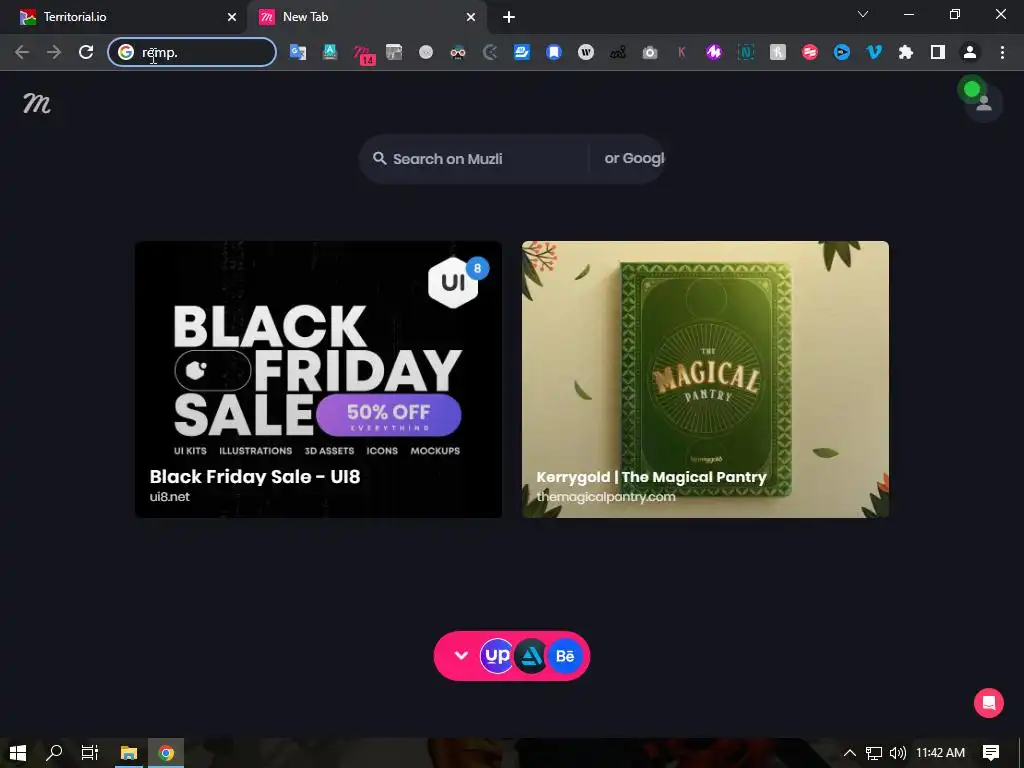
Task: Click 'Kerrygold | The Magical Pantry' title
Action: click(x=651, y=477)
